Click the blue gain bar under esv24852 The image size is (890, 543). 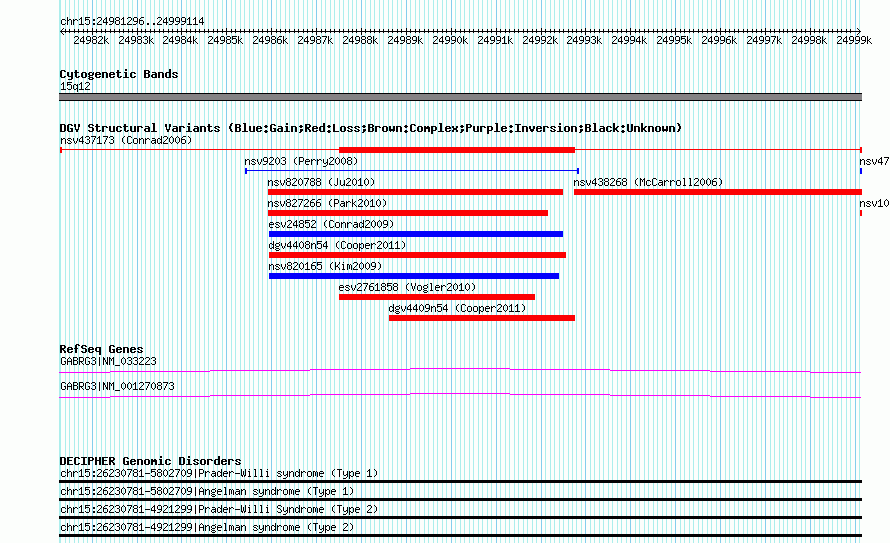tap(416, 234)
